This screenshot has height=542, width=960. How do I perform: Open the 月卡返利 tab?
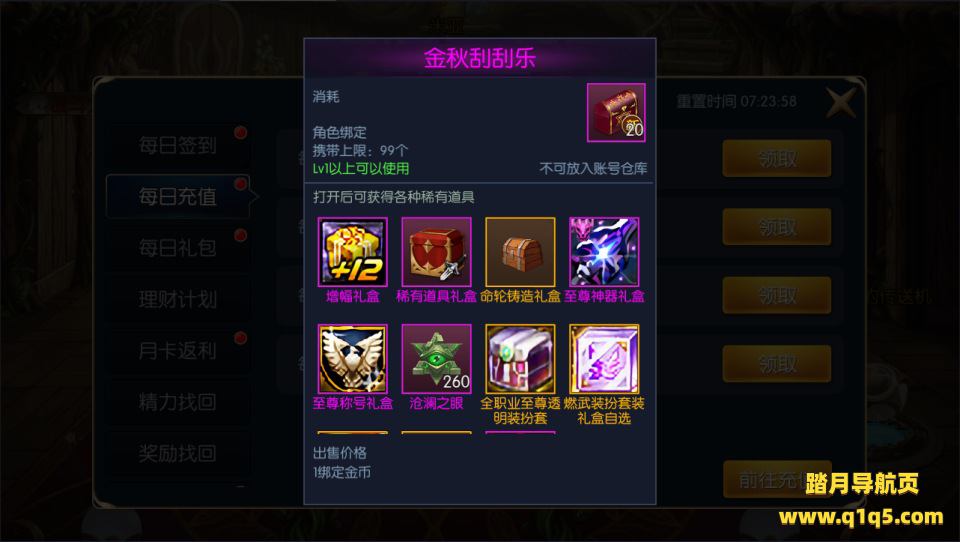[x=178, y=351]
